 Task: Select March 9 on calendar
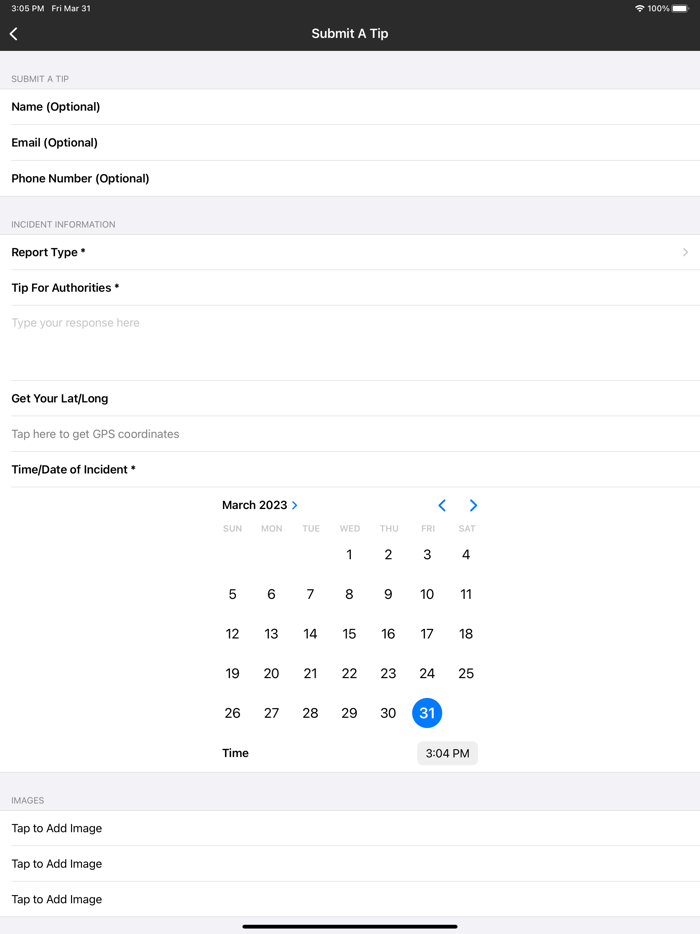pyautogui.click(x=388, y=594)
